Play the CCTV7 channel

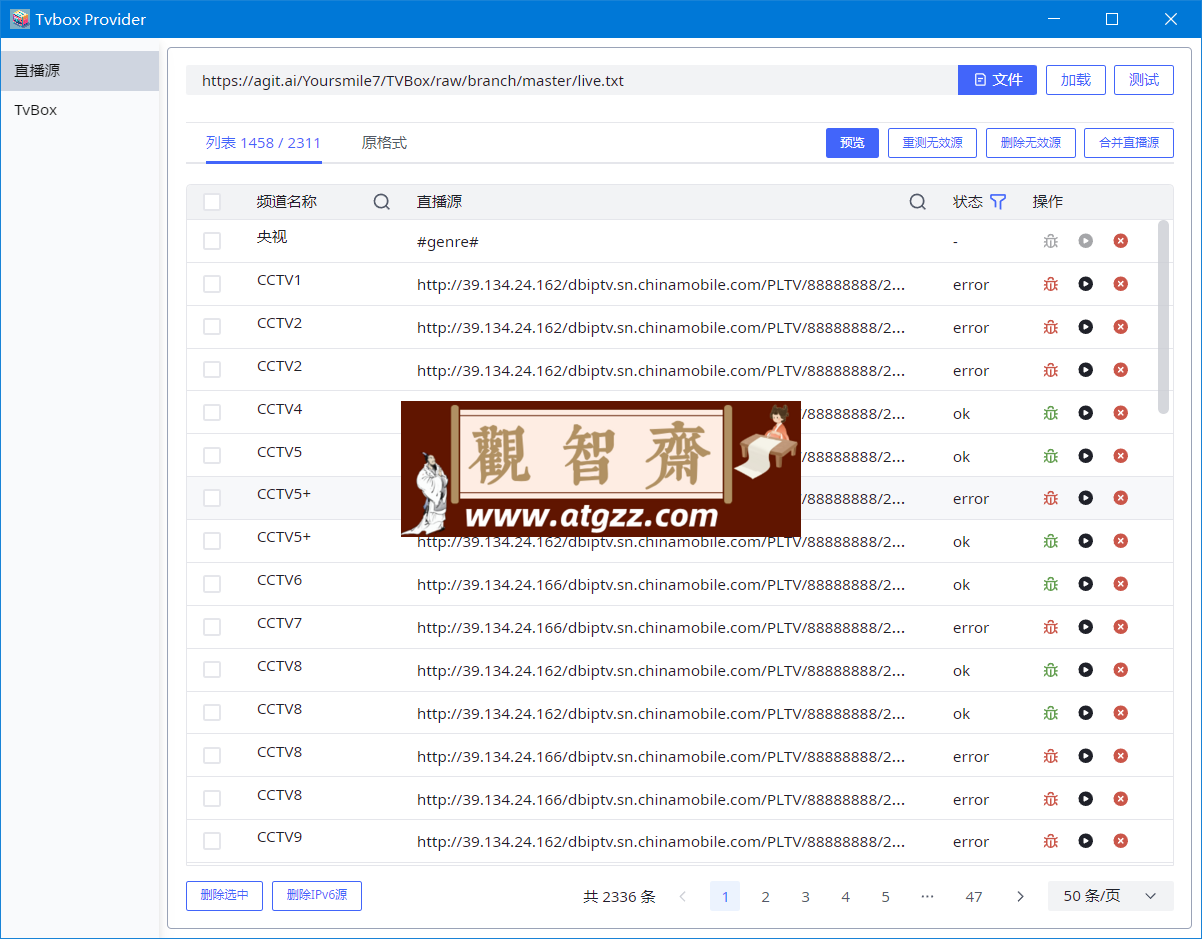[x=1085, y=627]
